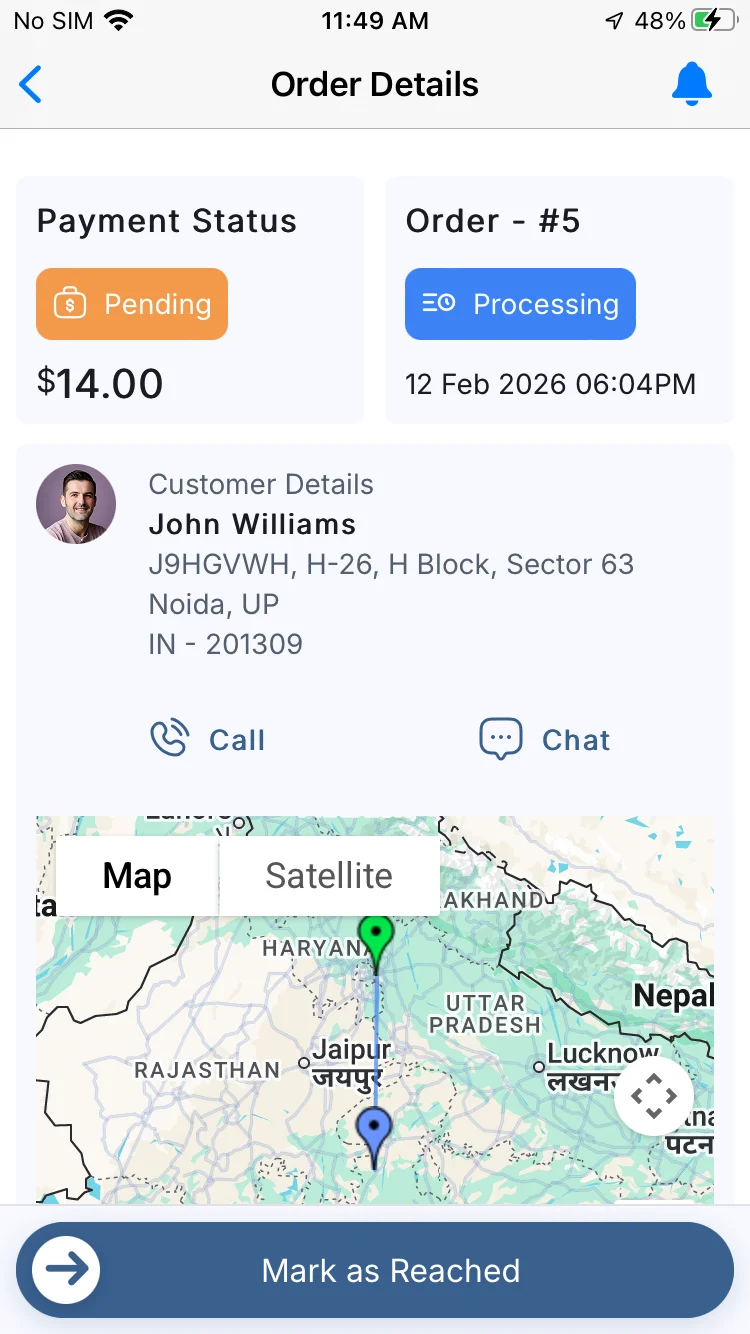
Task: Switch to Satellite view
Action: coord(329,876)
